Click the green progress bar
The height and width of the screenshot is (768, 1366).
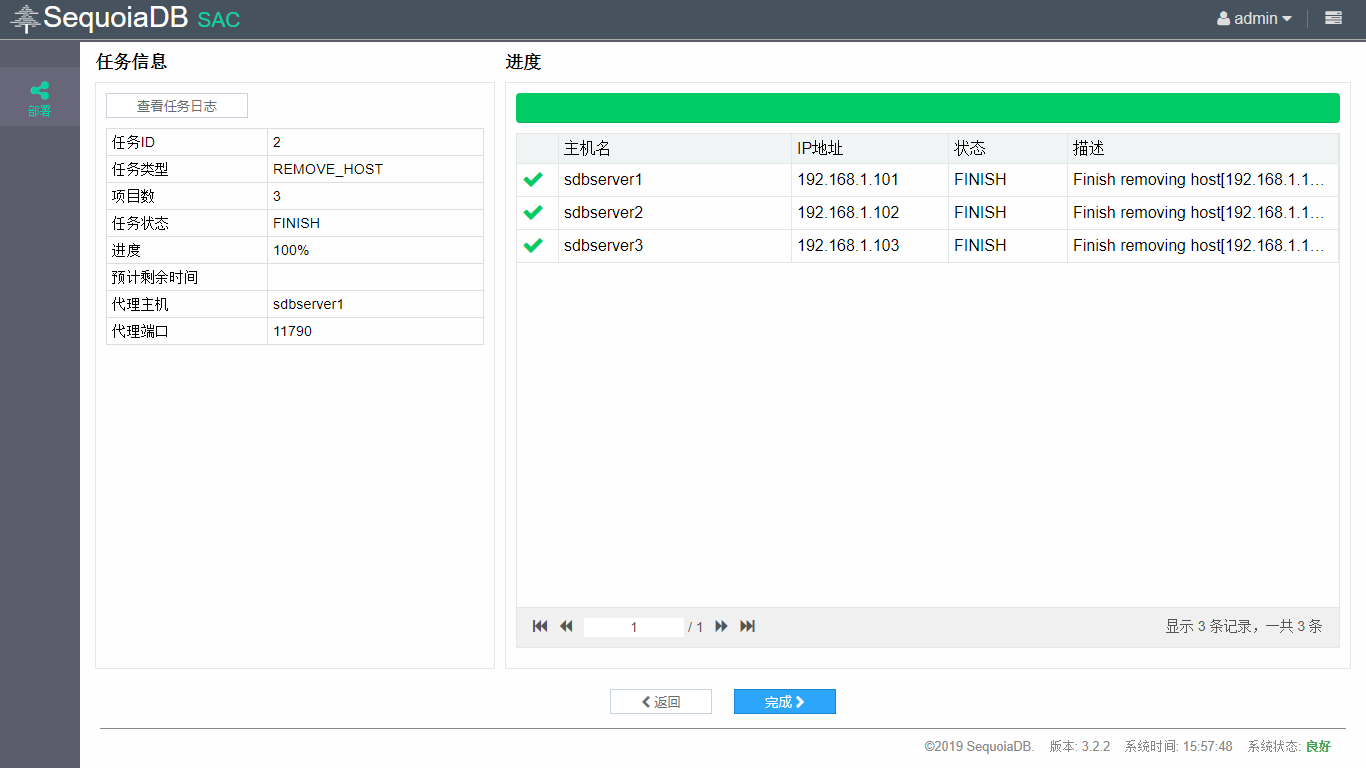coord(928,108)
